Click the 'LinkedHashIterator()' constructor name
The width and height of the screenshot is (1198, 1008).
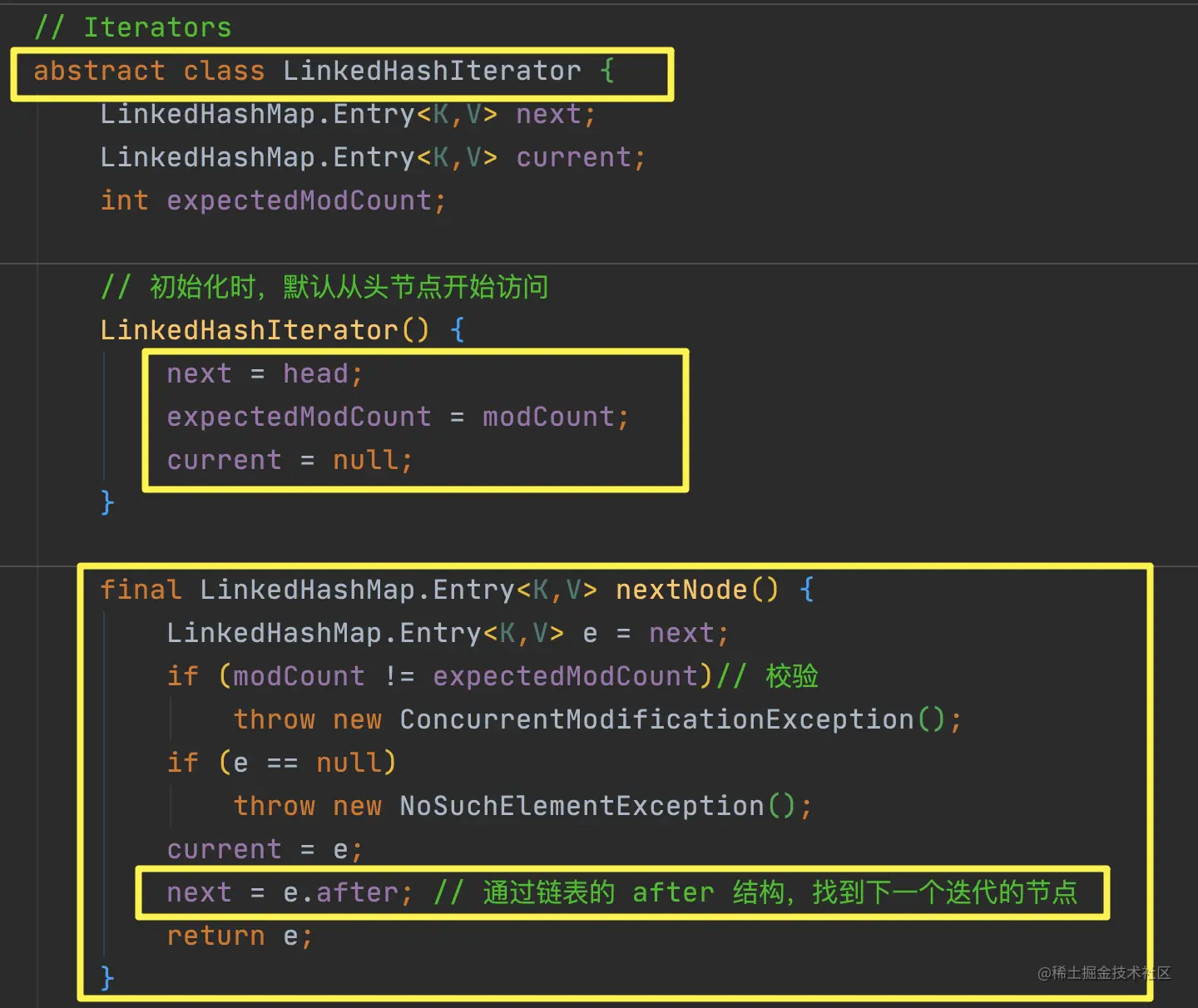[265, 330]
